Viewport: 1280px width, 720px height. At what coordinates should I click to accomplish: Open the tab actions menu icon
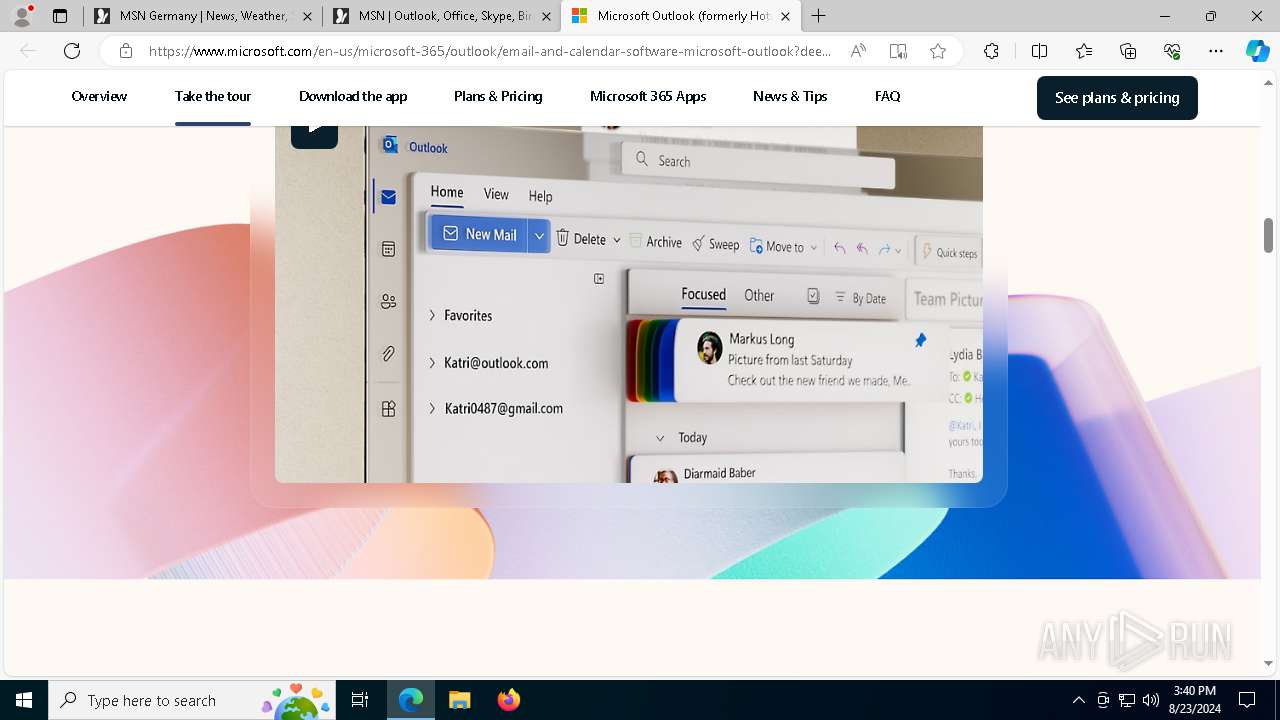[x=60, y=16]
